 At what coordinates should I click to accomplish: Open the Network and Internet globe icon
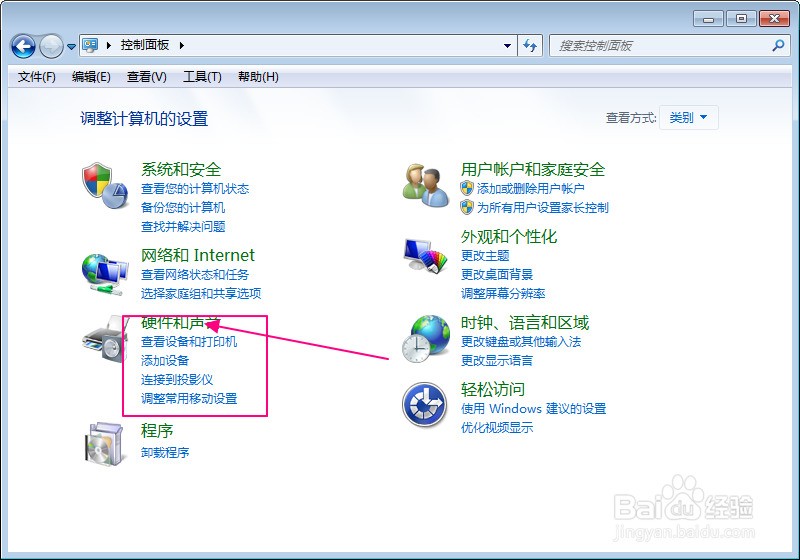click(104, 270)
